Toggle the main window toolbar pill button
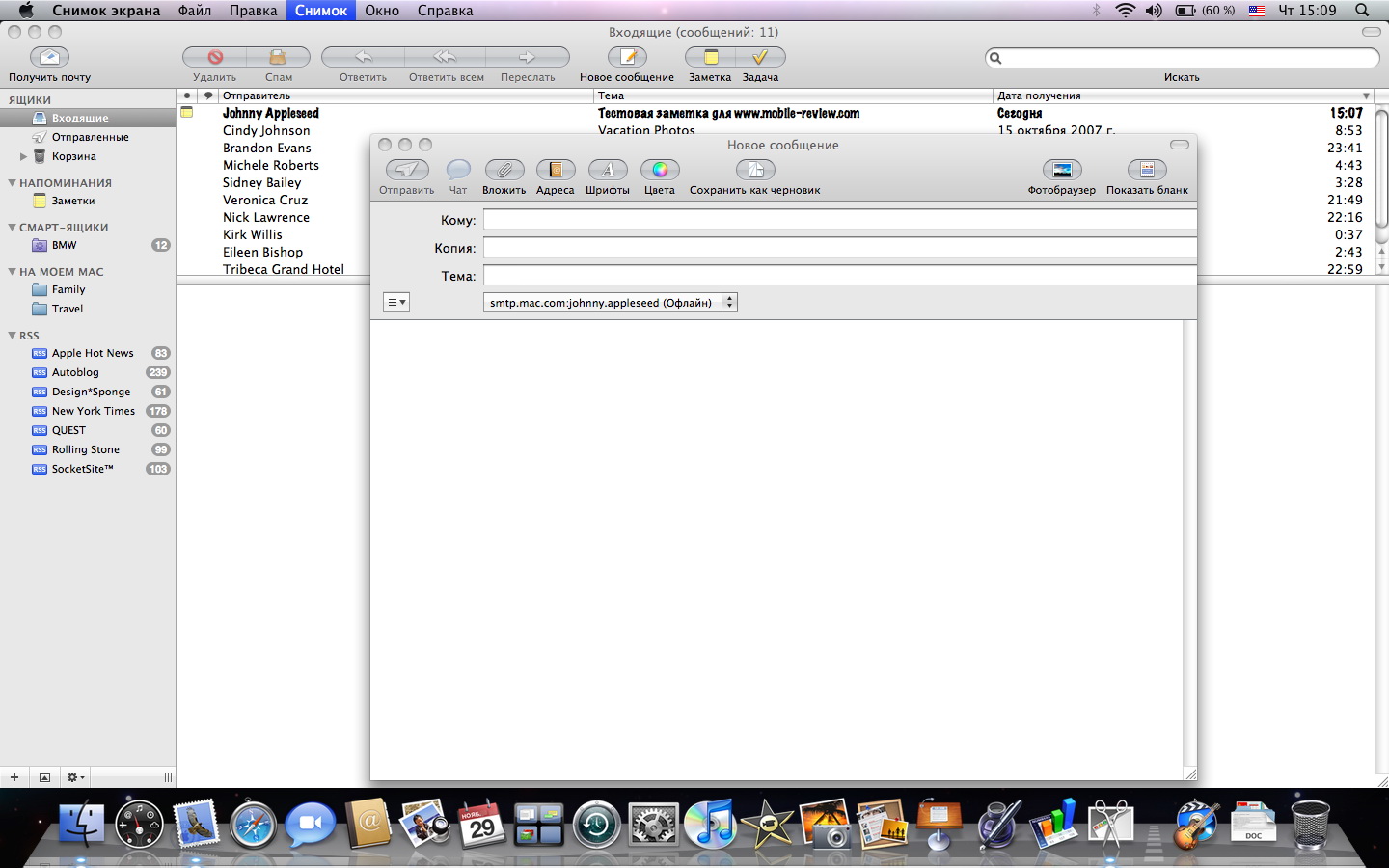Screen dimensions: 1389x868 click(x=1371, y=32)
